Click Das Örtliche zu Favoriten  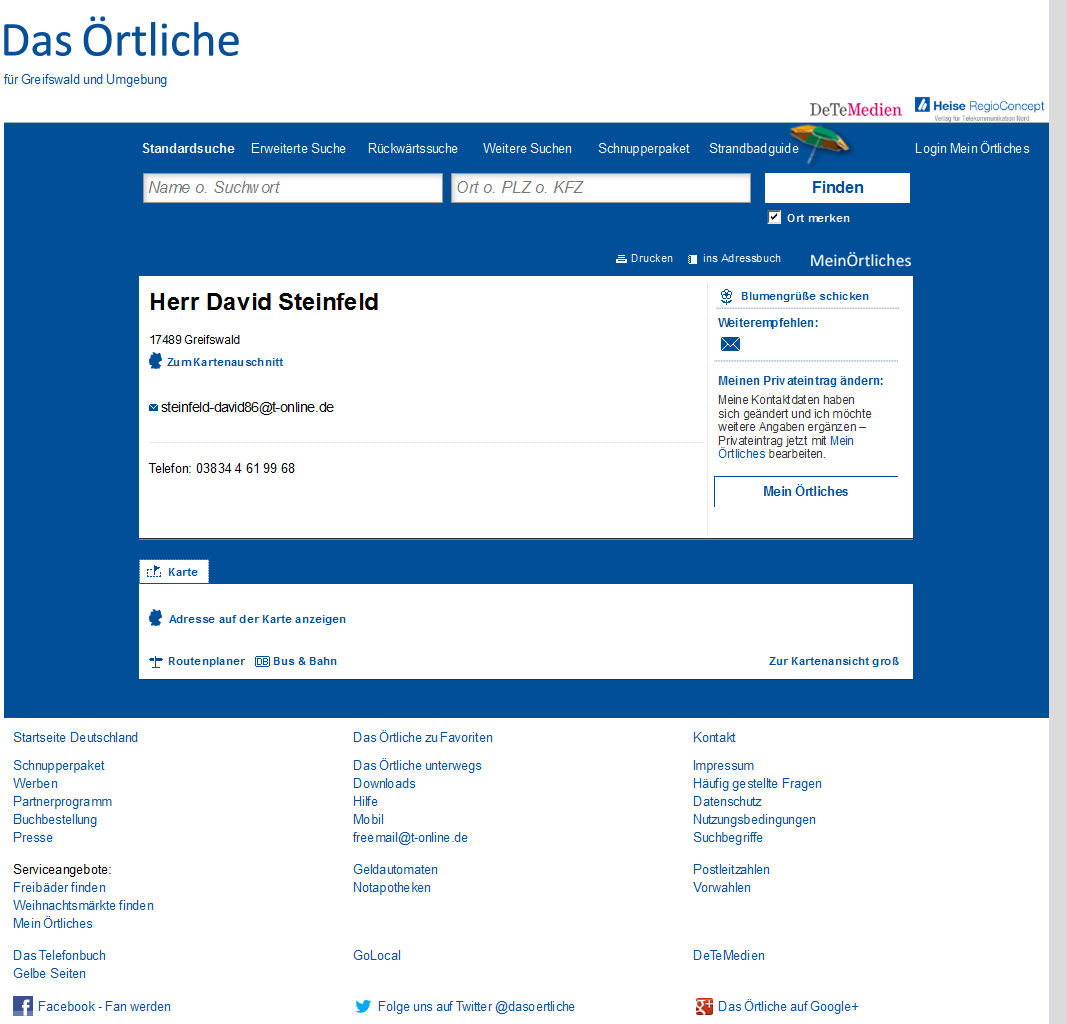[x=423, y=738]
